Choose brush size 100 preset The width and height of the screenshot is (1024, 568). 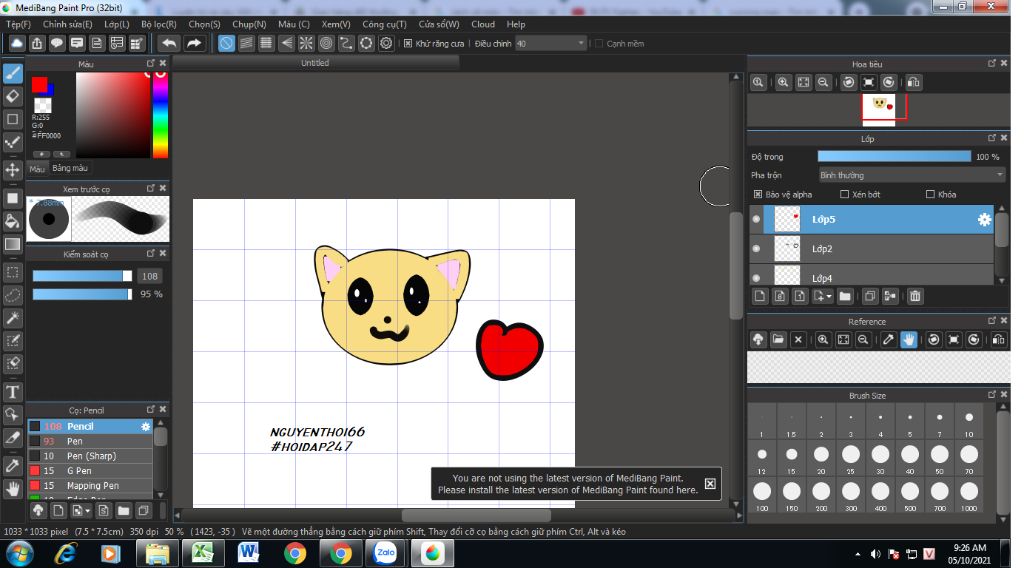762,496
